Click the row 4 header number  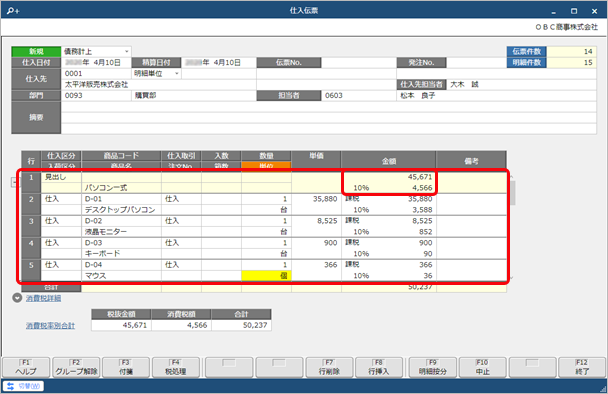pyautogui.click(x=31, y=249)
